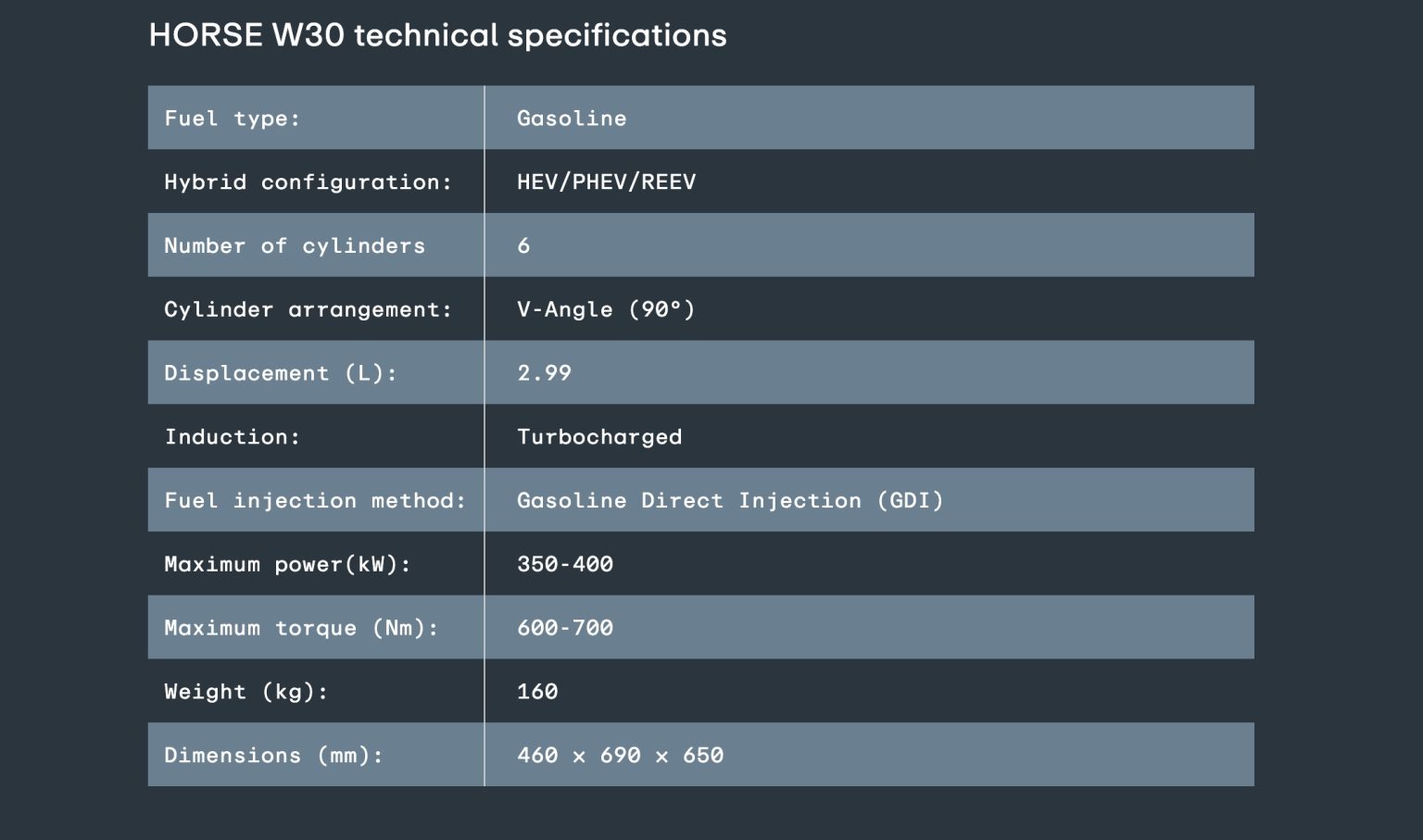Click the HORSE W30 technical specifications heading

pos(437,35)
